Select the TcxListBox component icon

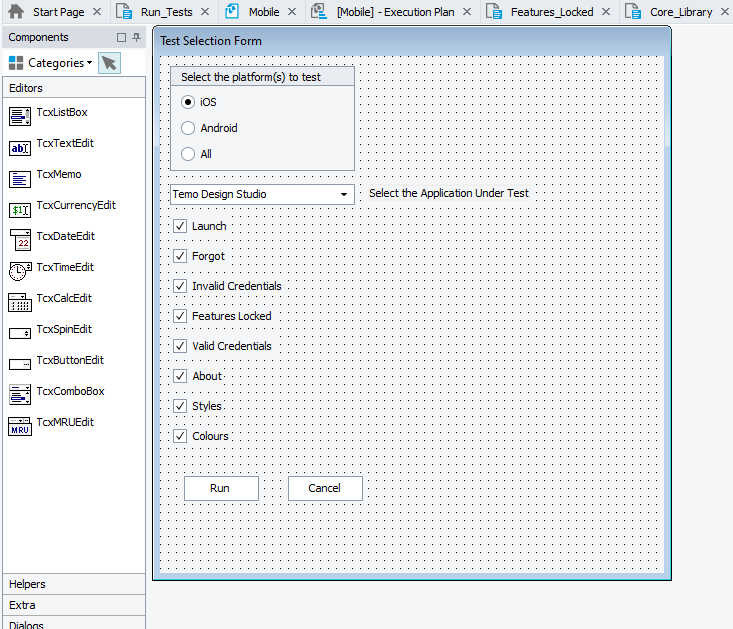20,117
